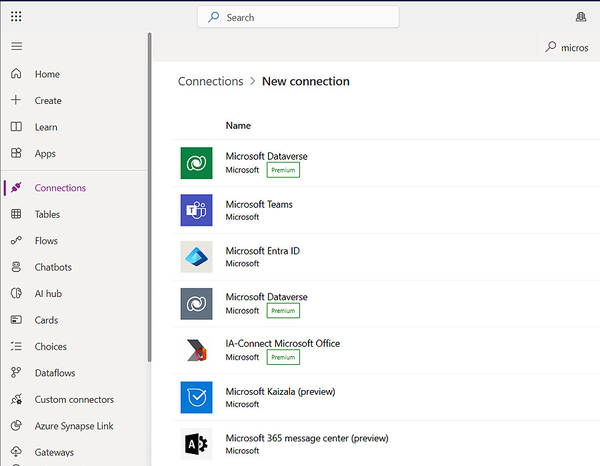Screen dimensions: 600x466
Task: Open Custom connectors page
Action: point(74,399)
